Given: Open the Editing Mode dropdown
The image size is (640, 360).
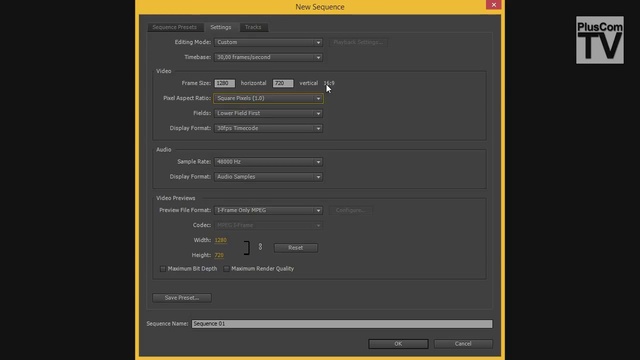Looking at the screenshot, I should click(268, 42).
